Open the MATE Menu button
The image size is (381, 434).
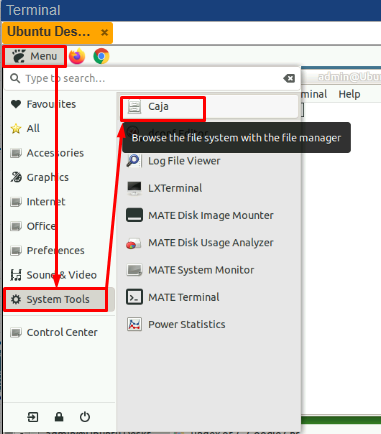point(35,56)
